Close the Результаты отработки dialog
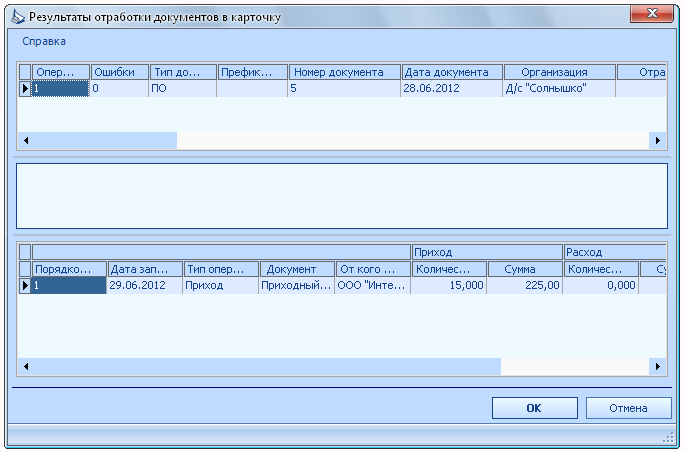Viewport: 686px width, 452px height. pos(651,13)
